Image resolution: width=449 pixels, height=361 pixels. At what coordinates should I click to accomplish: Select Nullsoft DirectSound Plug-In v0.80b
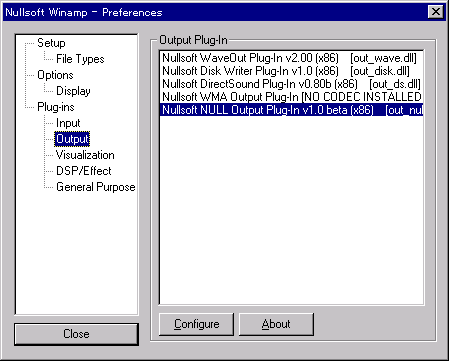[x=292, y=84]
